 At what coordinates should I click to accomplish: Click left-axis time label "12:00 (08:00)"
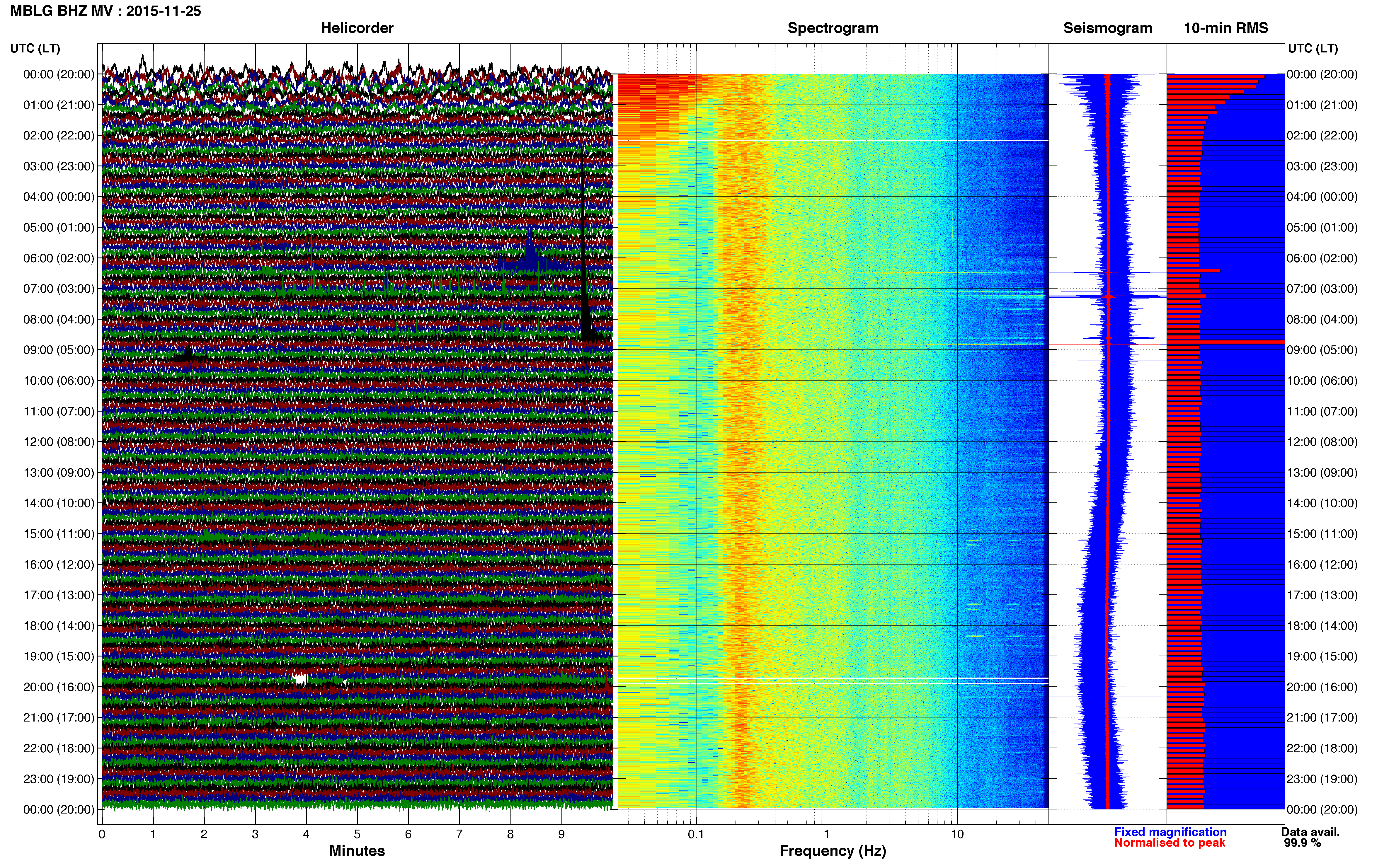point(59,442)
